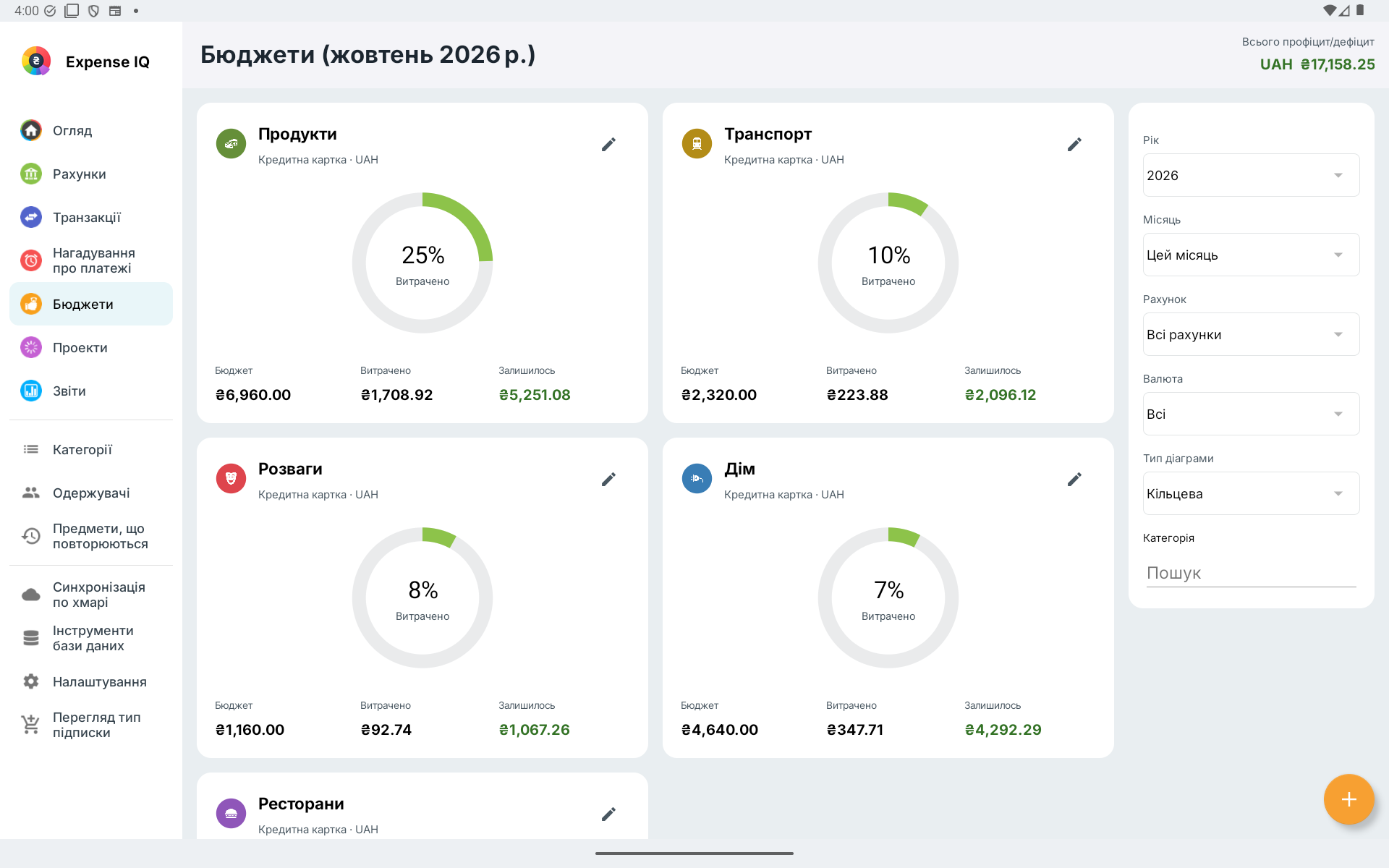Screen dimensions: 1389x868
Task: Click the pencil icon on Розваги card
Action: coord(608,480)
